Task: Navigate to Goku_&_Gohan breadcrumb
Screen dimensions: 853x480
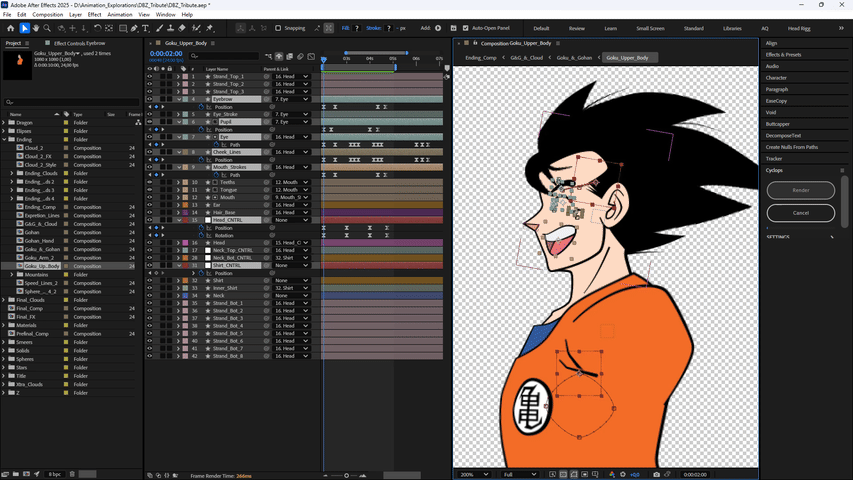Action: (x=574, y=58)
